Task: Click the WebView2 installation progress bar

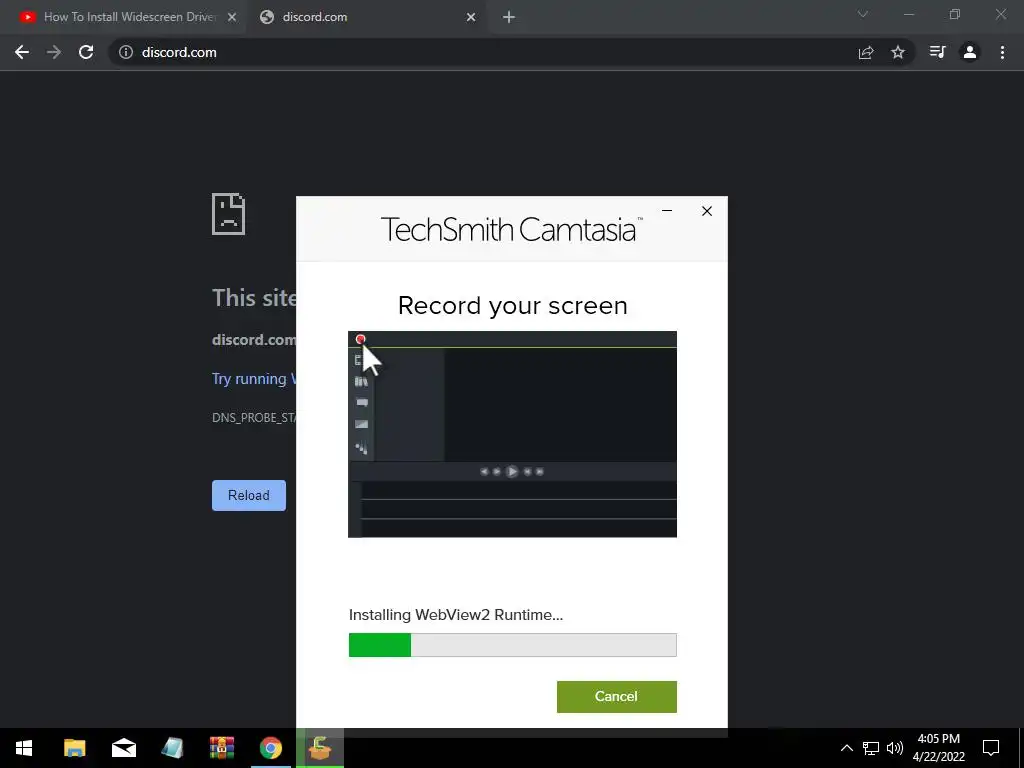Action: [513, 645]
